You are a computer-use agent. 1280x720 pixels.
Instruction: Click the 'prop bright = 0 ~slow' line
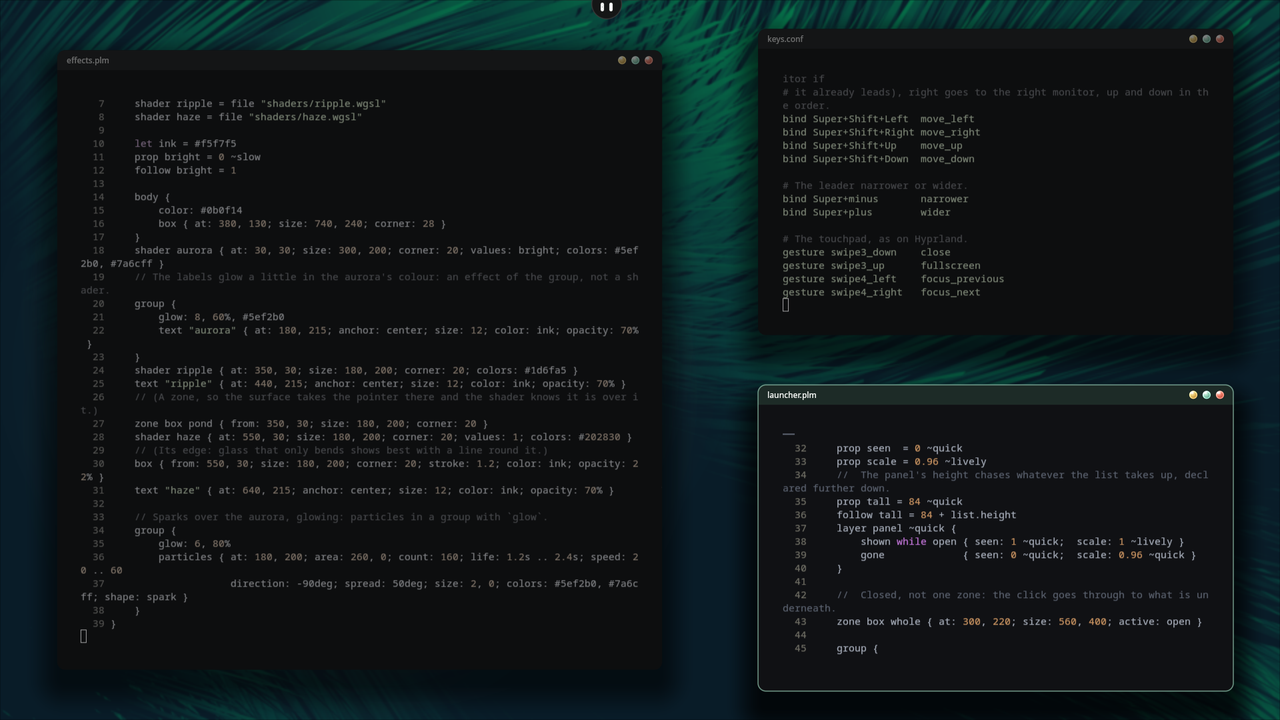pyautogui.click(x=198, y=157)
